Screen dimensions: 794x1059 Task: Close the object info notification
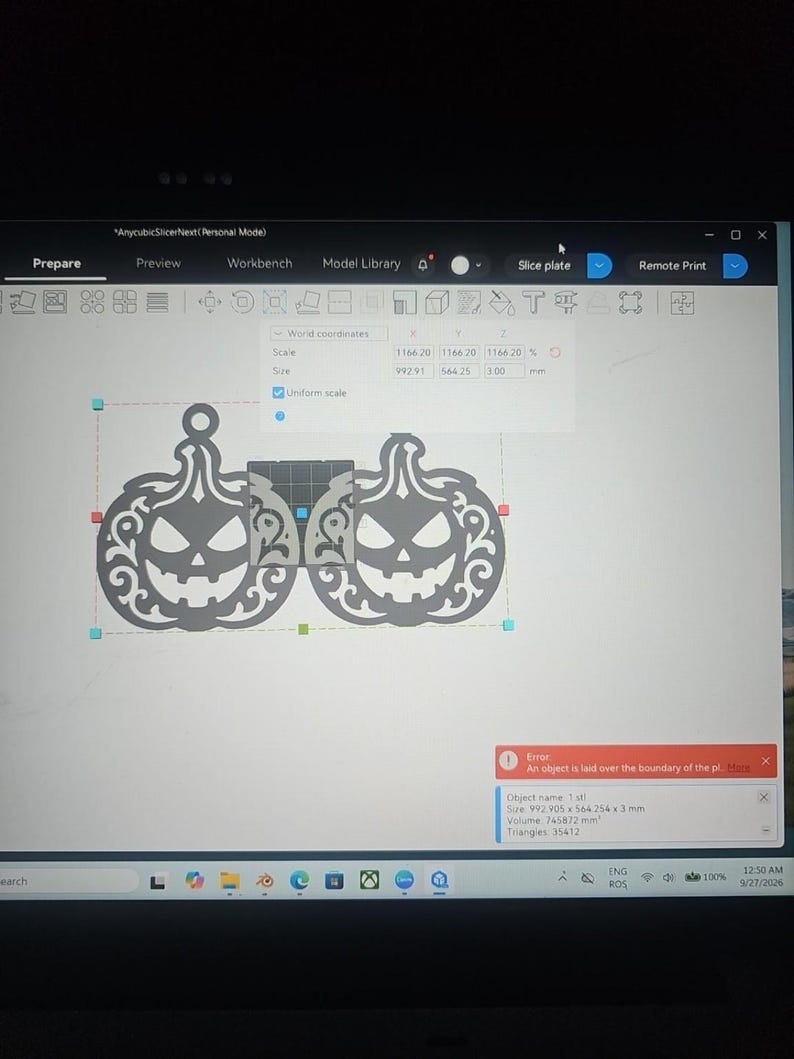pos(763,797)
